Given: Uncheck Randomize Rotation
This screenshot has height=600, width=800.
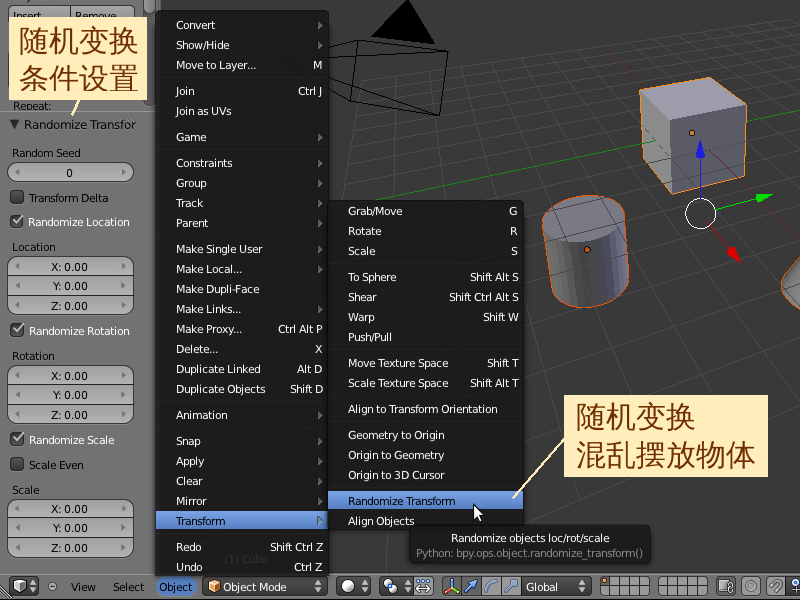Looking at the screenshot, I should pyautogui.click(x=17, y=330).
